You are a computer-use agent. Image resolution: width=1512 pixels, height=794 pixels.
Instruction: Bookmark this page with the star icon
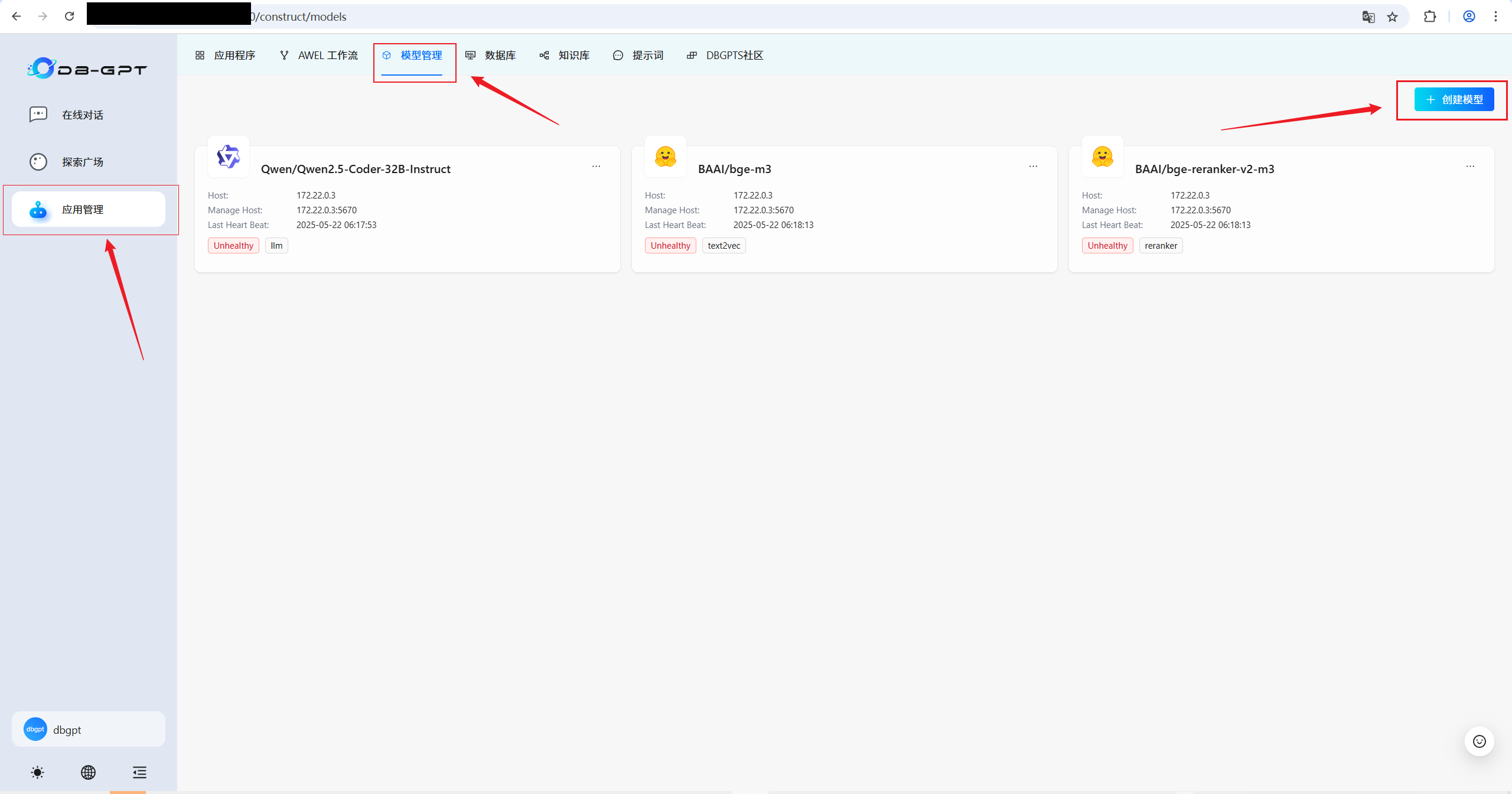1393,17
